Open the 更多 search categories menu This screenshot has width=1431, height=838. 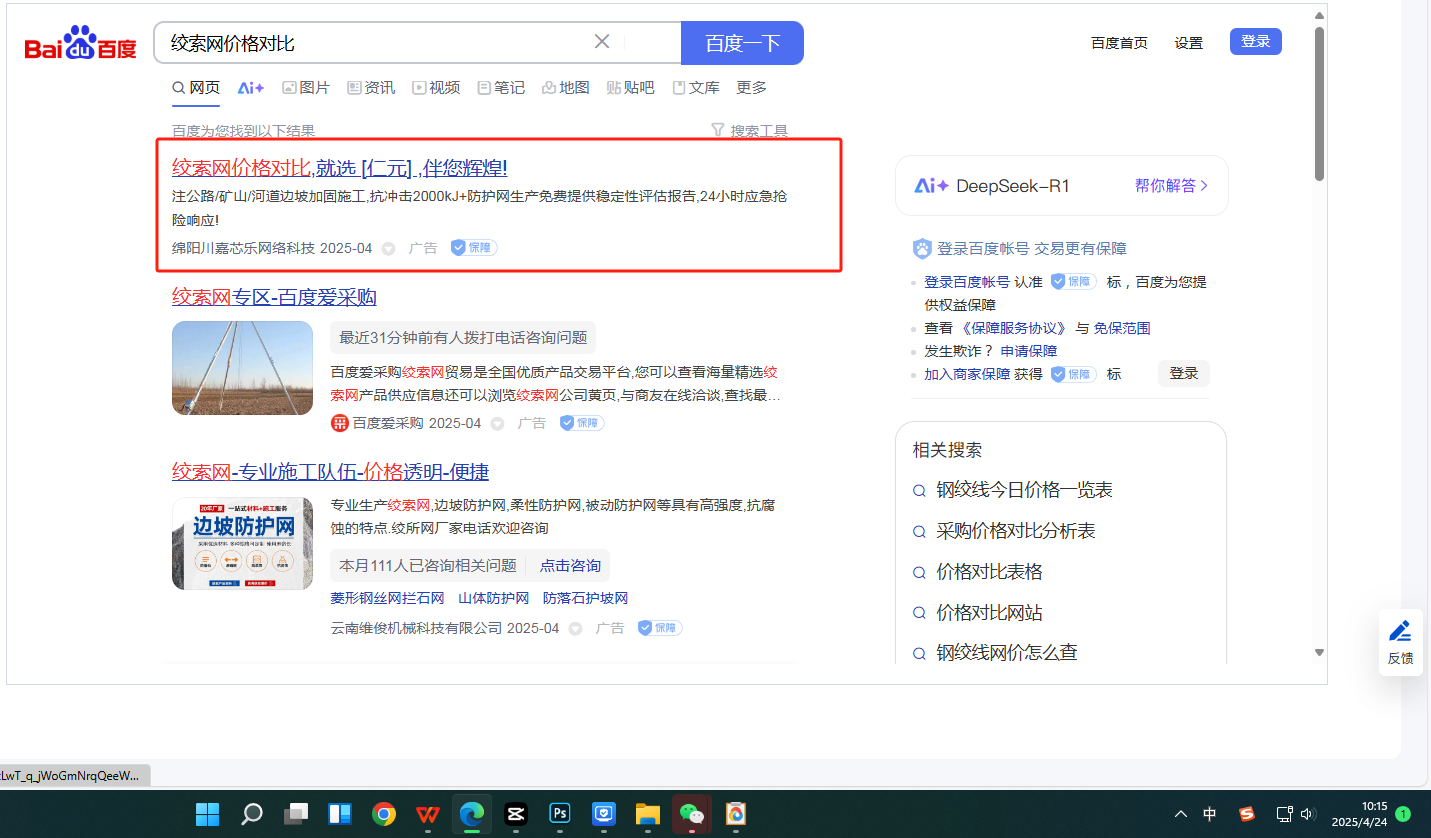pyautogui.click(x=751, y=88)
